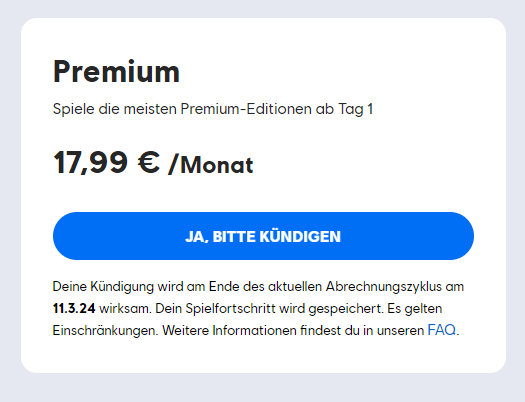Click the word Einschränkungen

coord(105,331)
